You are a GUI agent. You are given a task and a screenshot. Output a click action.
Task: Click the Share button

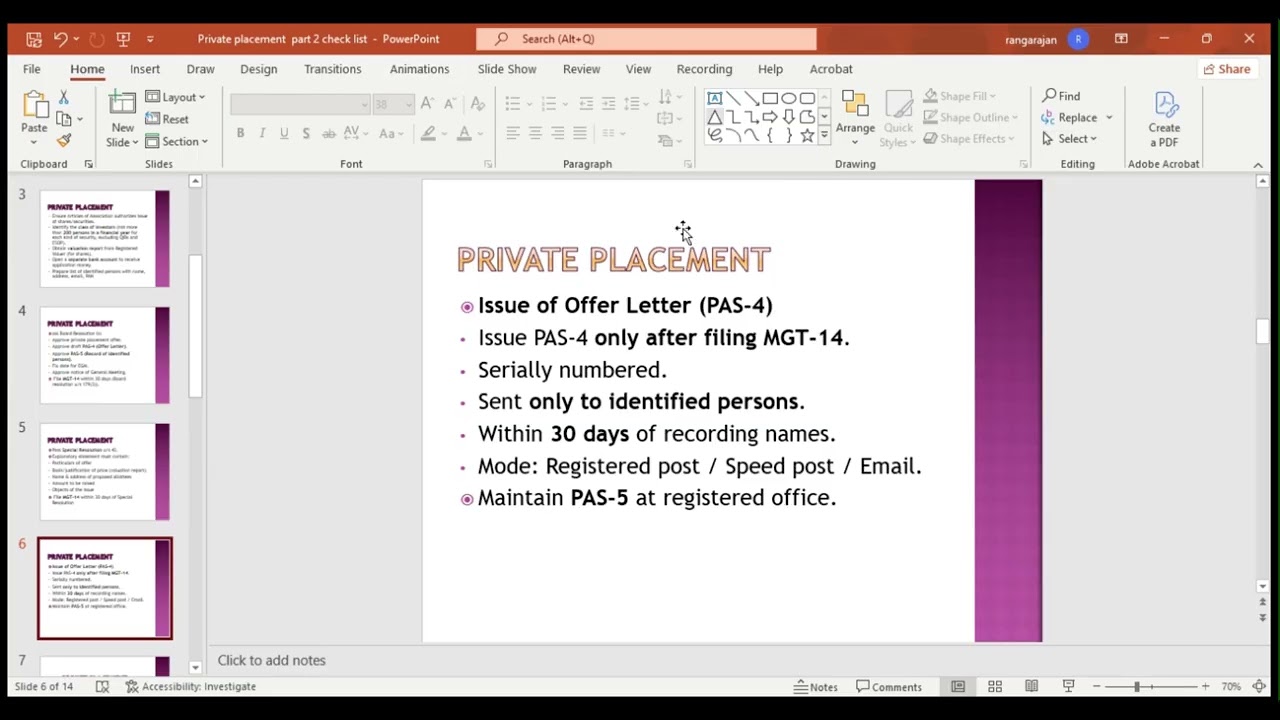click(1227, 69)
